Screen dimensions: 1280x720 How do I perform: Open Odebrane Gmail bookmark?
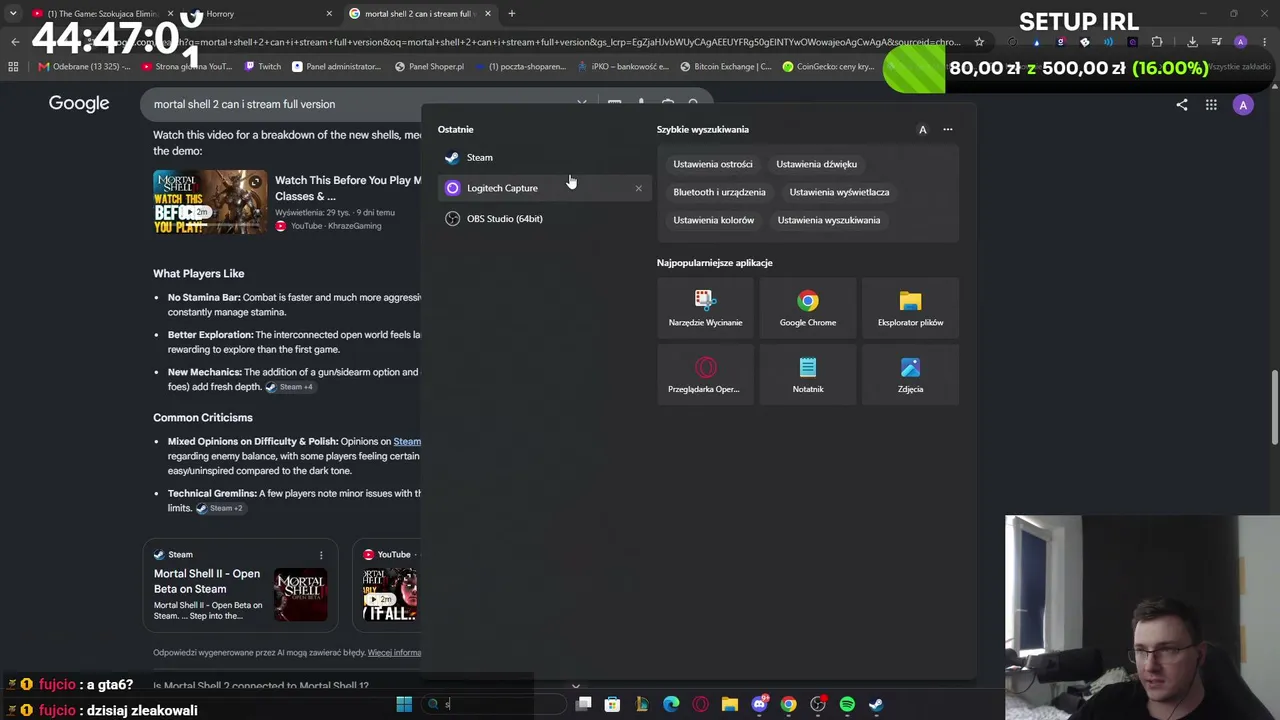click(x=84, y=67)
